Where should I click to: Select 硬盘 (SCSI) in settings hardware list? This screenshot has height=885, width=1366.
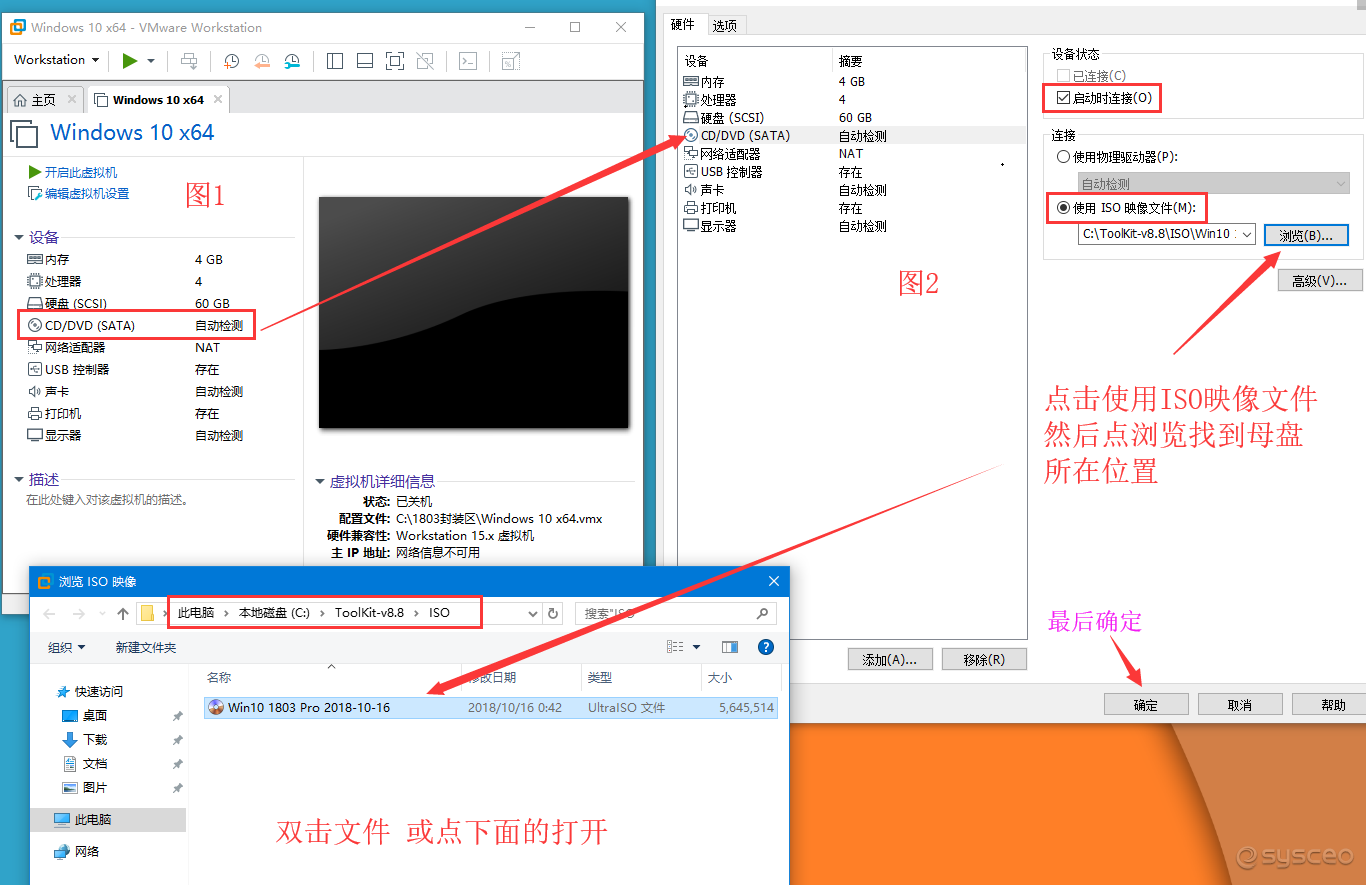(x=853, y=118)
